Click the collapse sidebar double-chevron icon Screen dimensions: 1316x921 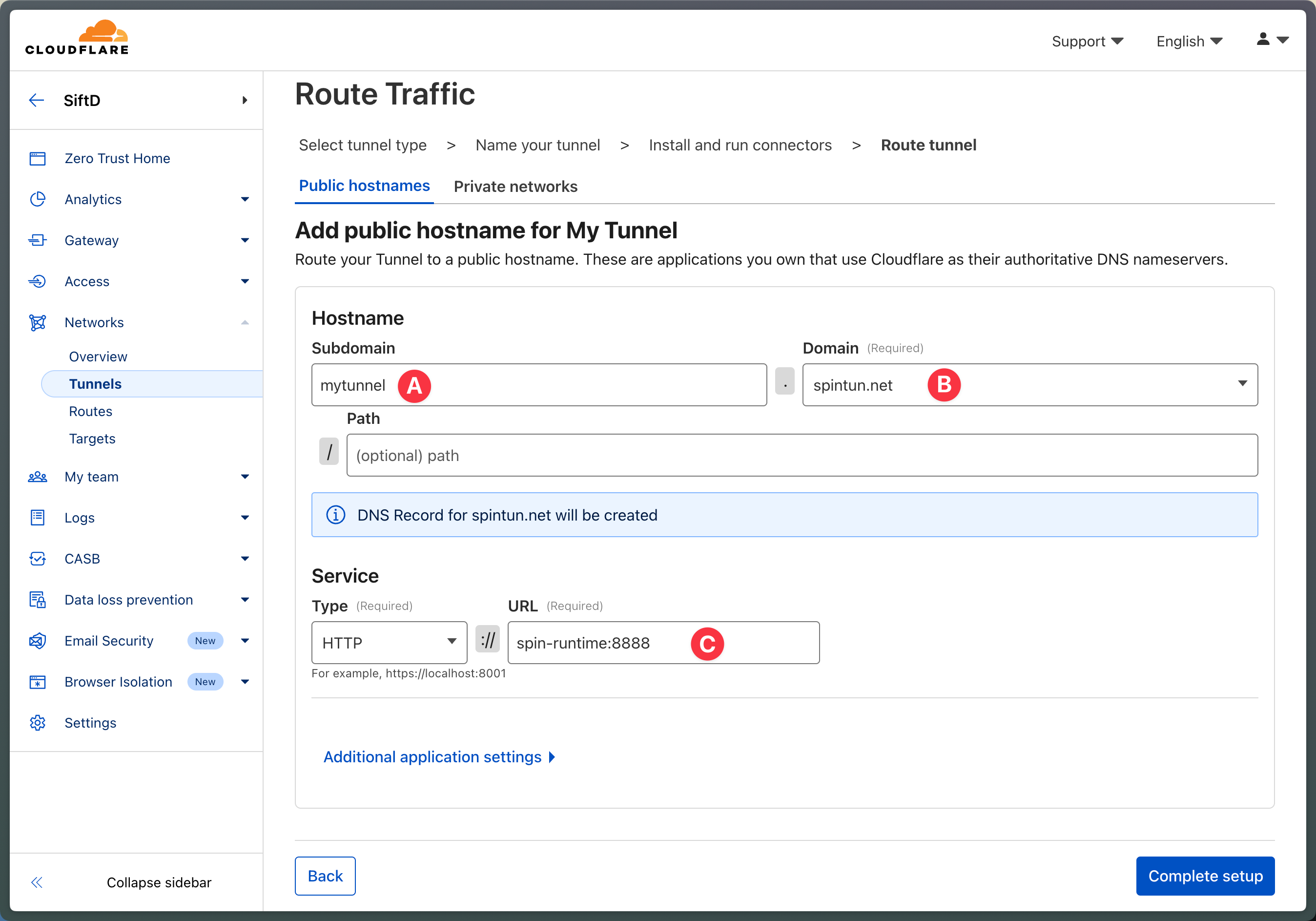coord(37,882)
